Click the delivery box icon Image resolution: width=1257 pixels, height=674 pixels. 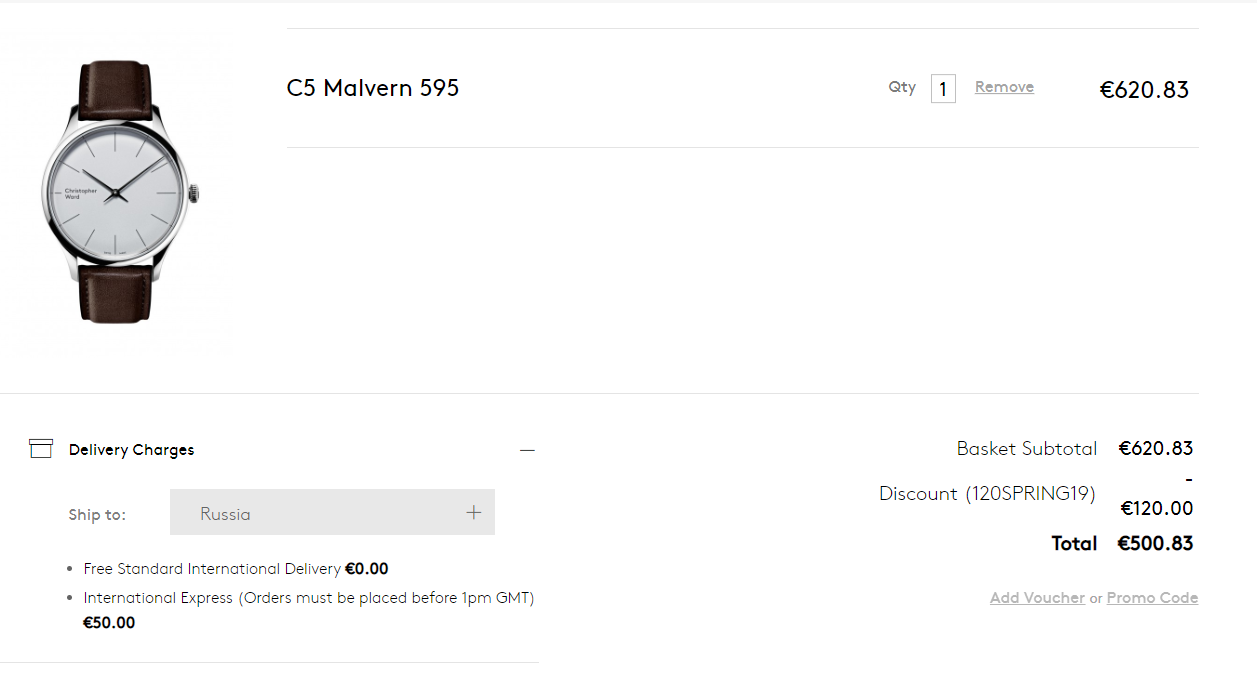pyautogui.click(x=40, y=449)
